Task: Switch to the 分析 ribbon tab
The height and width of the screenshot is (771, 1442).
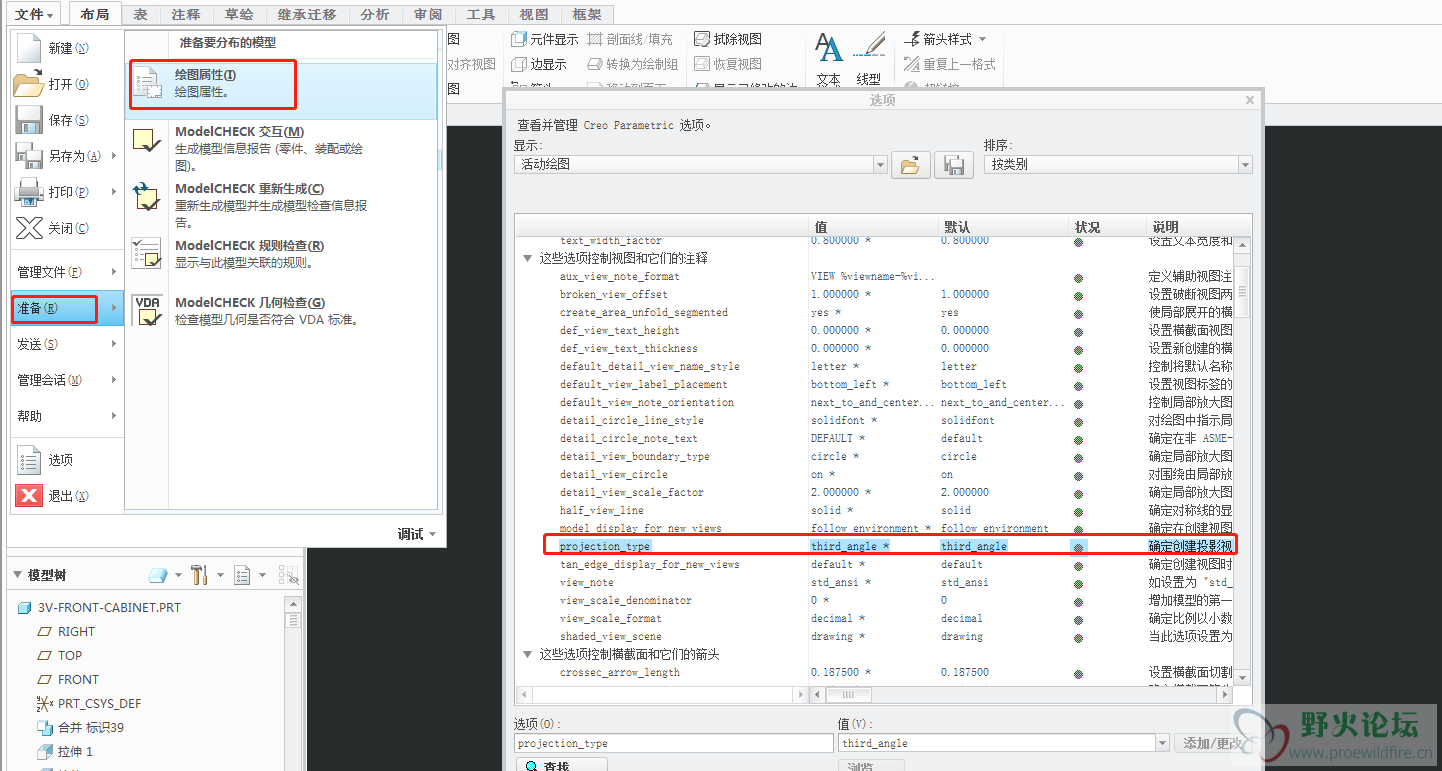Action: point(375,14)
